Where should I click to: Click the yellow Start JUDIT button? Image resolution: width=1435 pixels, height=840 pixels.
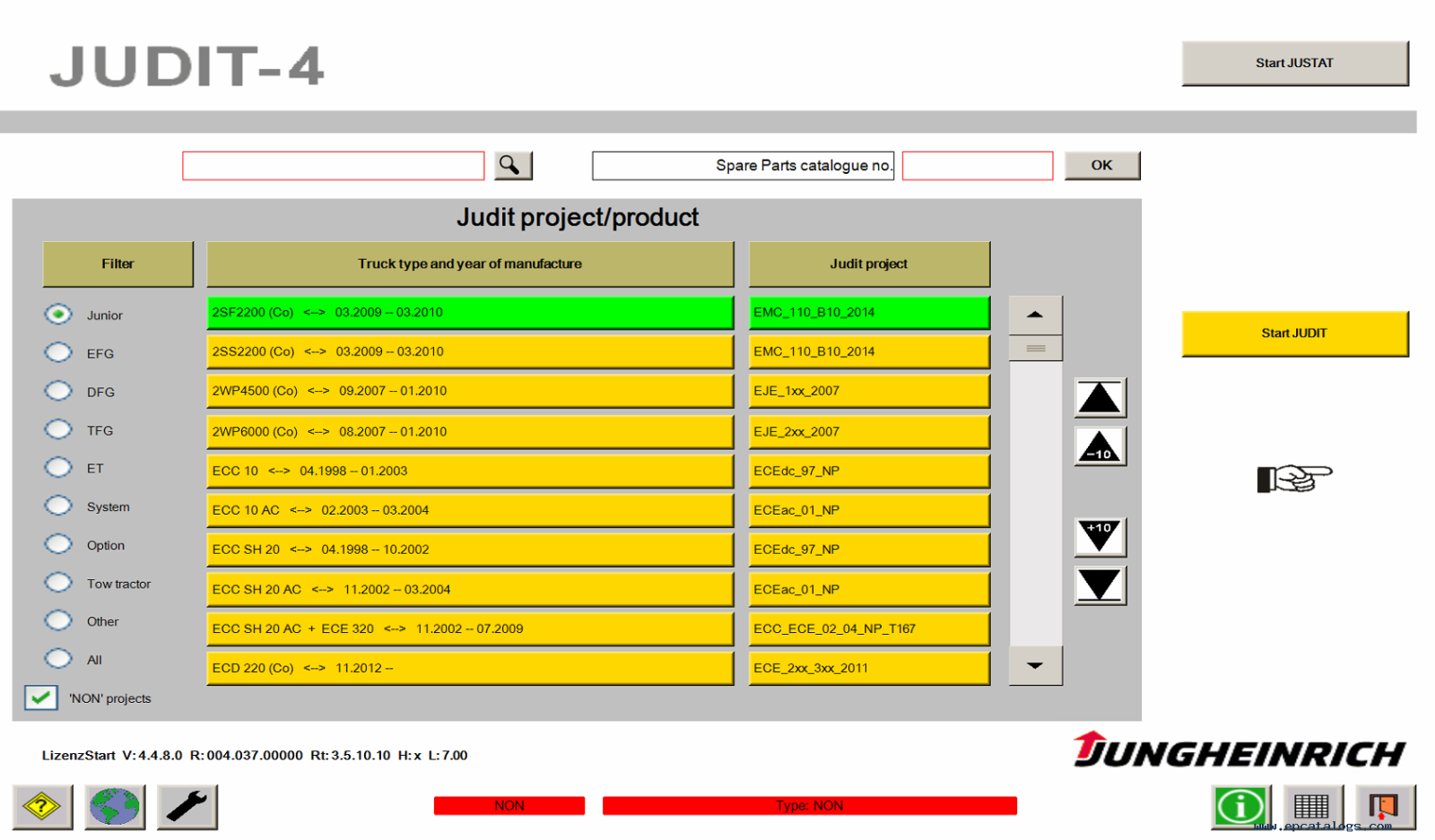pyautogui.click(x=1295, y=333)
